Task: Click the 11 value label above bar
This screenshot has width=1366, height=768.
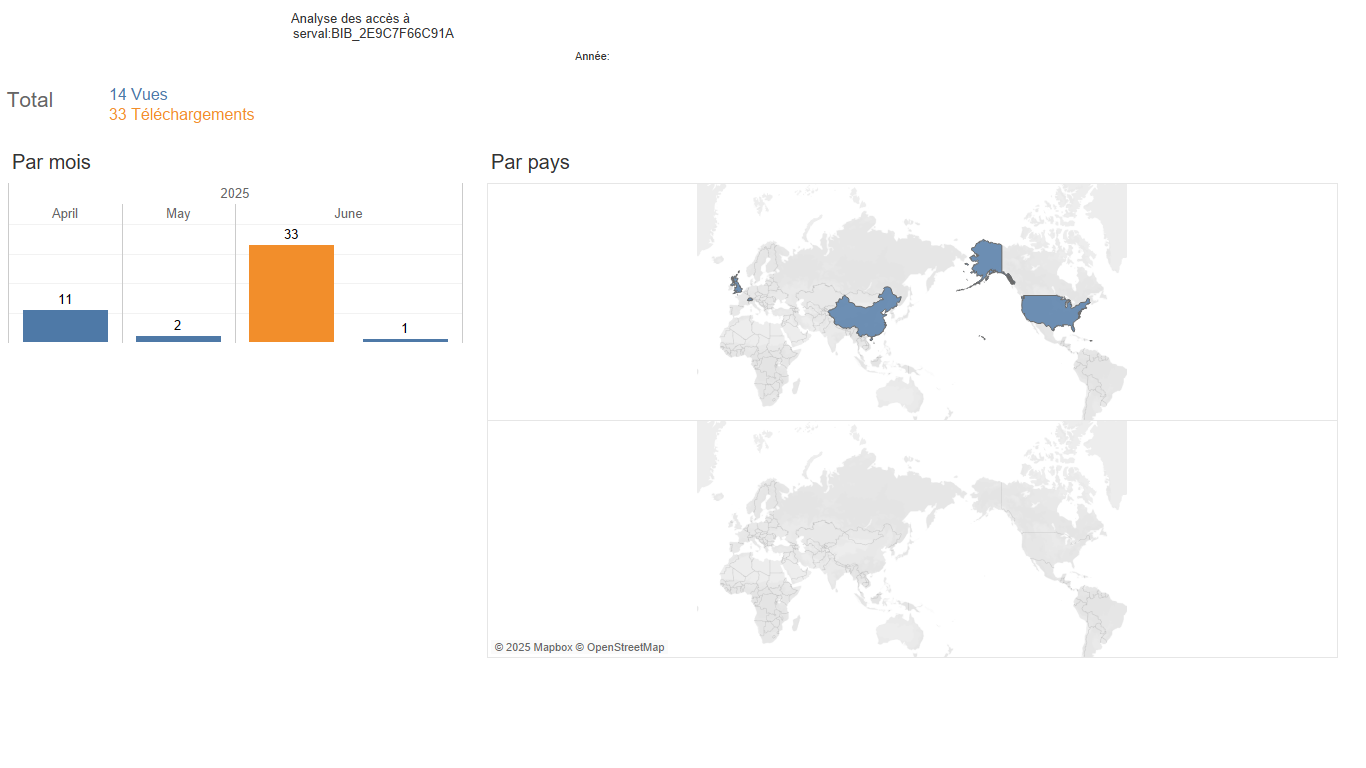Action: [65, 299]
